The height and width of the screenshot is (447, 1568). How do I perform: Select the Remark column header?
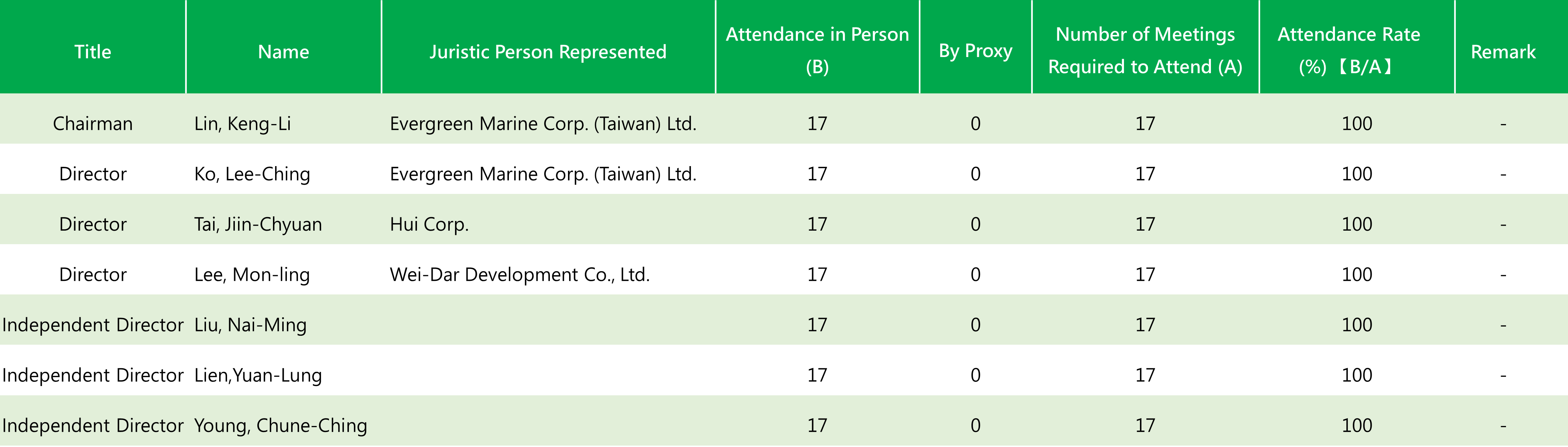pyautogui.click(x=1503, y=52)
